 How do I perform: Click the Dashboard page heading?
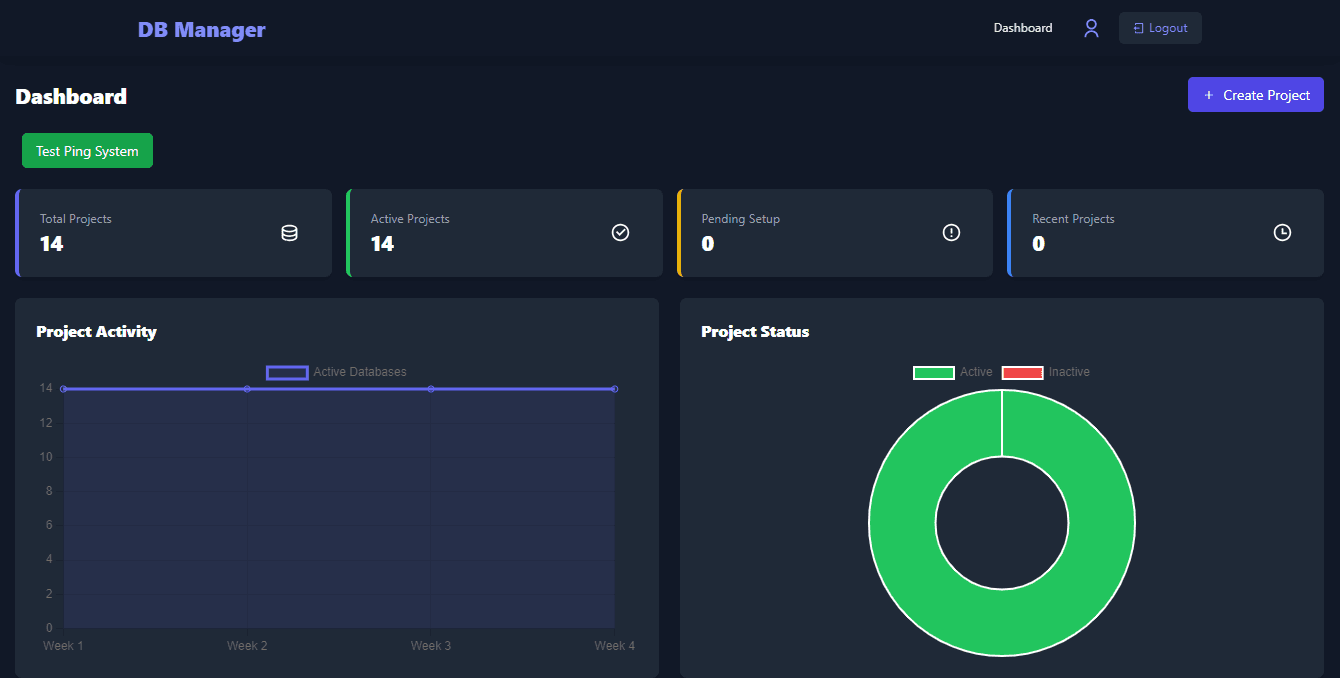click(71, 97)
